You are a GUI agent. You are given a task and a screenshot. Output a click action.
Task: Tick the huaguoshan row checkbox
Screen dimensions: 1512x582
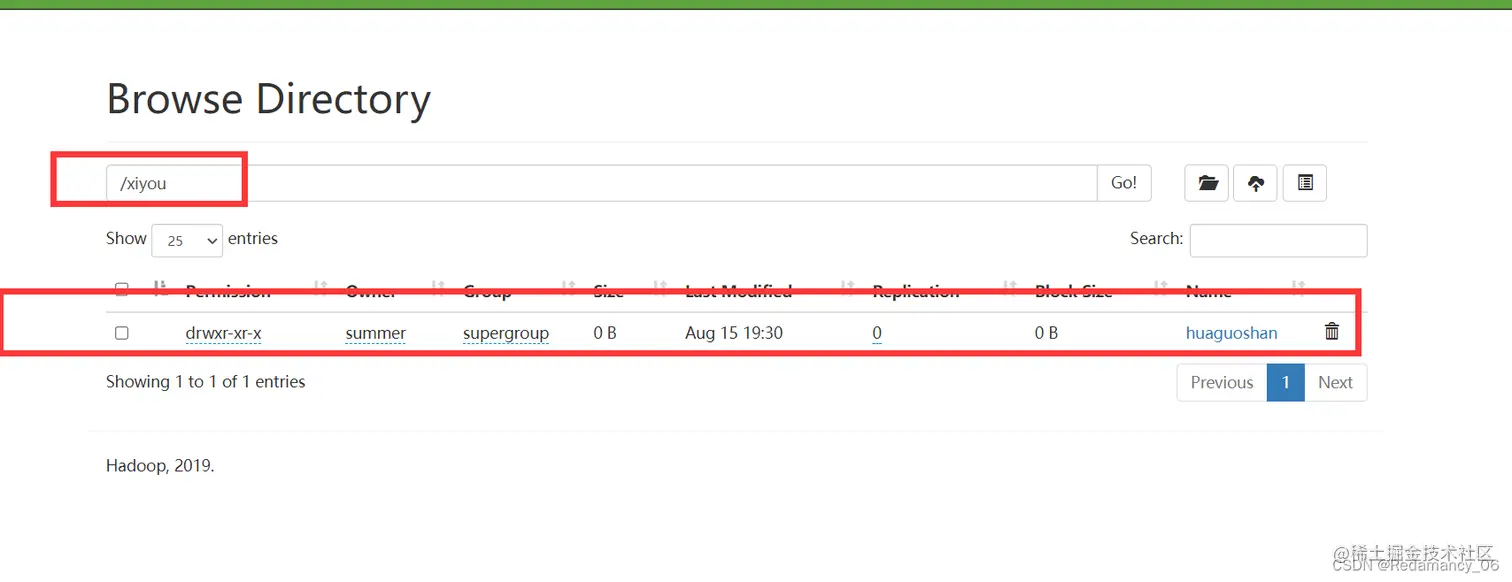click(122, 333)
